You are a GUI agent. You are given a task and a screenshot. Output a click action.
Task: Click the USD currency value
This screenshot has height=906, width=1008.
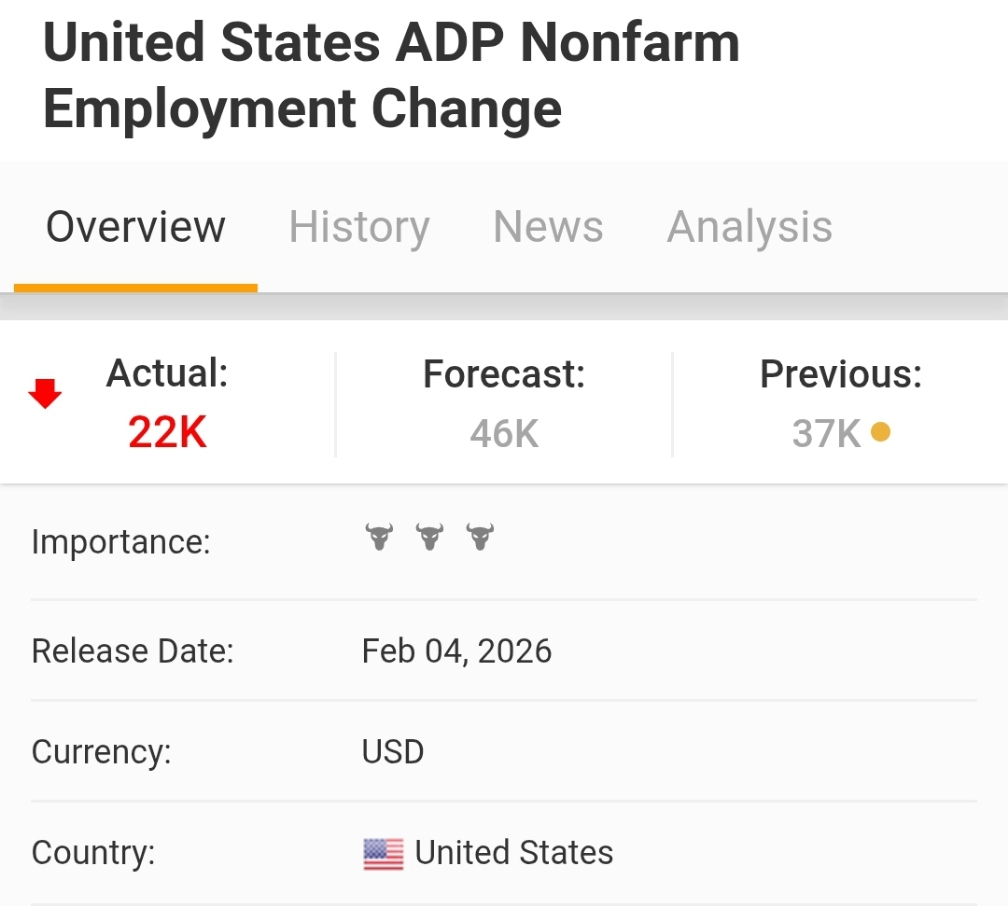[x=393, y=751]
